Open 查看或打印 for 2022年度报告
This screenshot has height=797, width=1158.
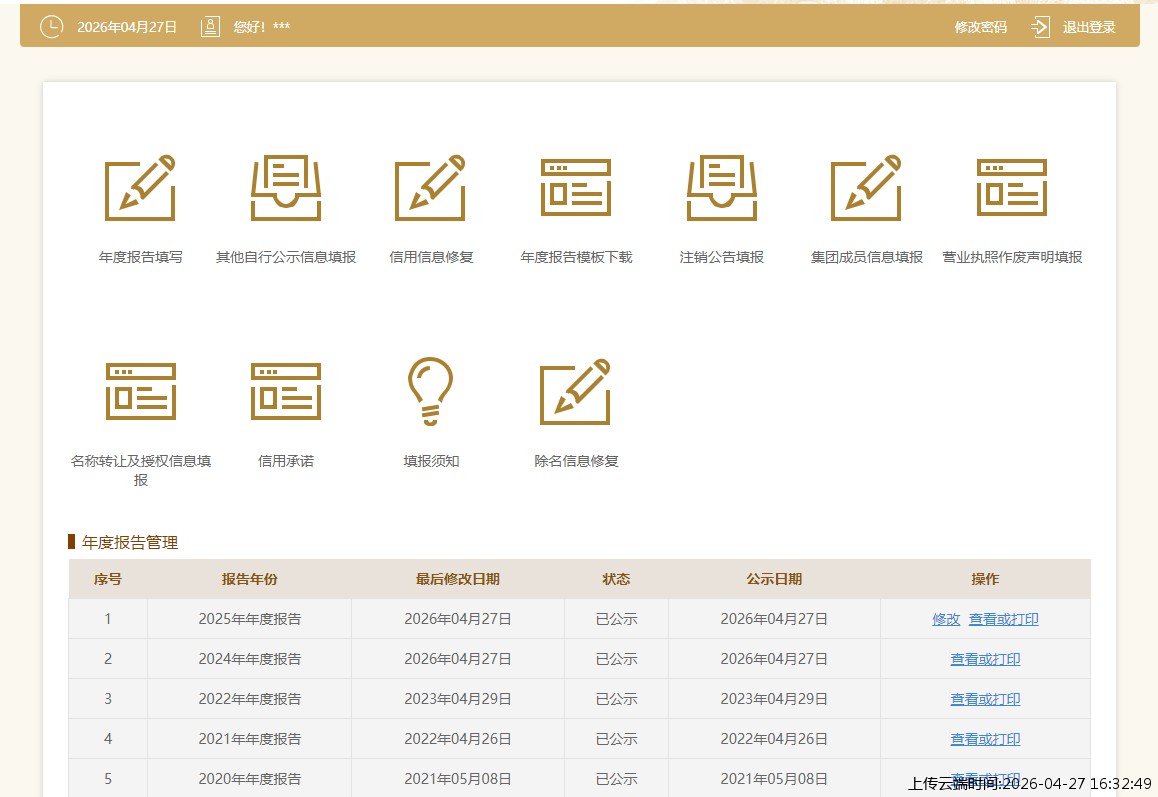point(985,699)
